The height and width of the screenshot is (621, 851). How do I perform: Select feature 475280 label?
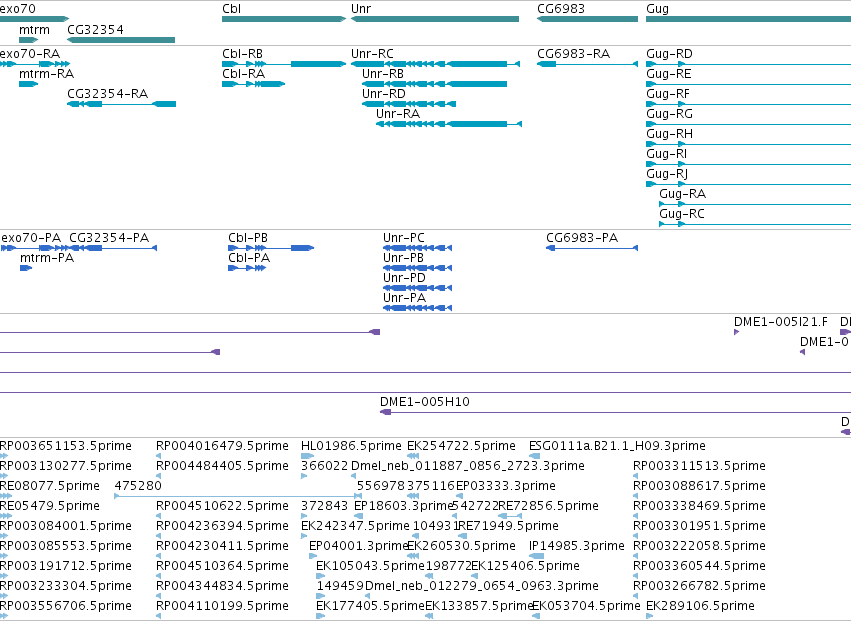(138, 486)
